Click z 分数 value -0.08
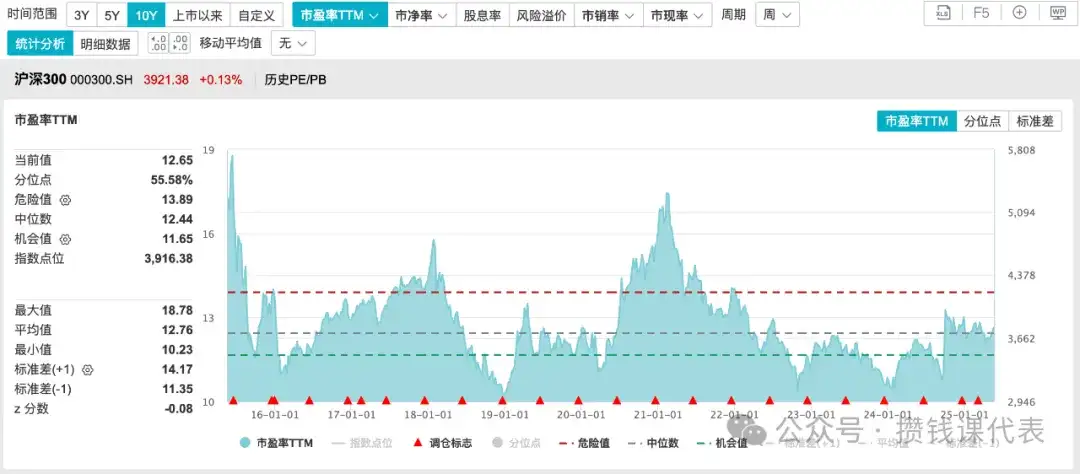 pos(179,409)
